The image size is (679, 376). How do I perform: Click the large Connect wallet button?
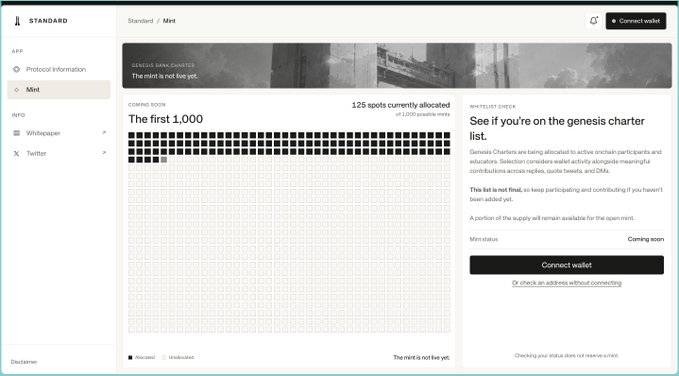(x=566, y=265)
